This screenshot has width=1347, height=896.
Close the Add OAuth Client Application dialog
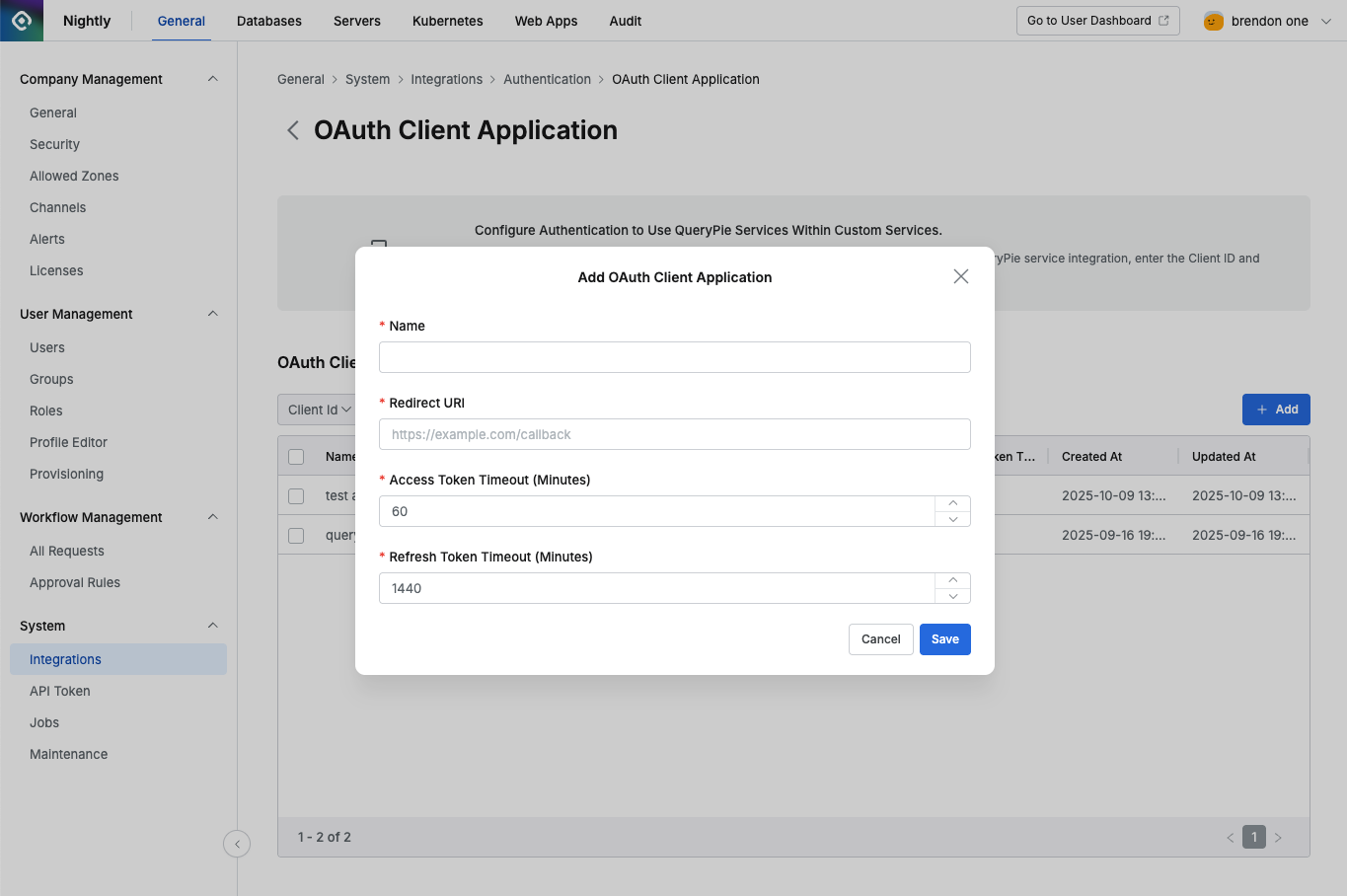tap(960, 276)
